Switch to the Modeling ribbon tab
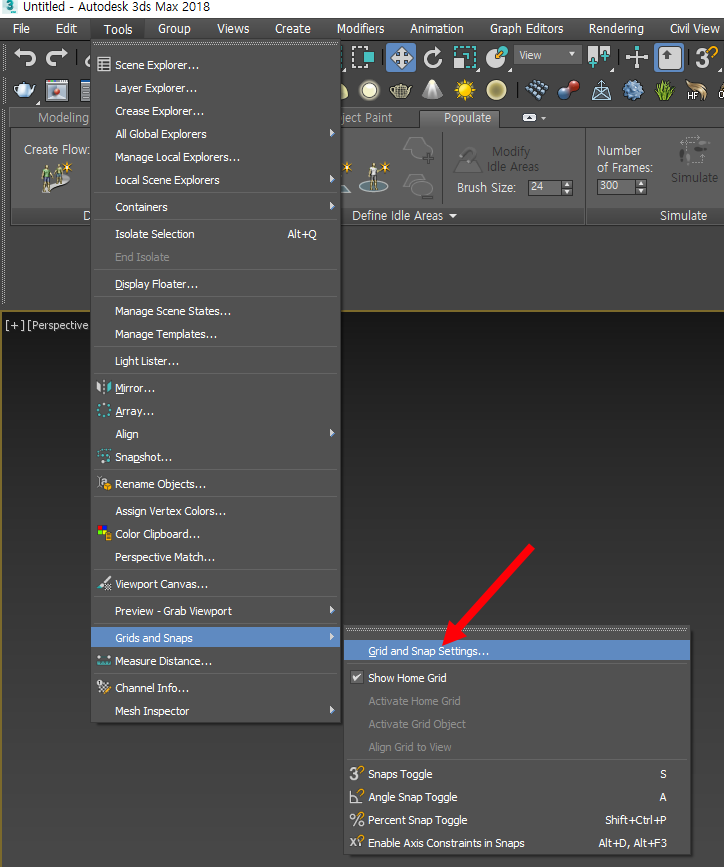The height and width of the screenshot is (867, 724). [x=63, y=118]
